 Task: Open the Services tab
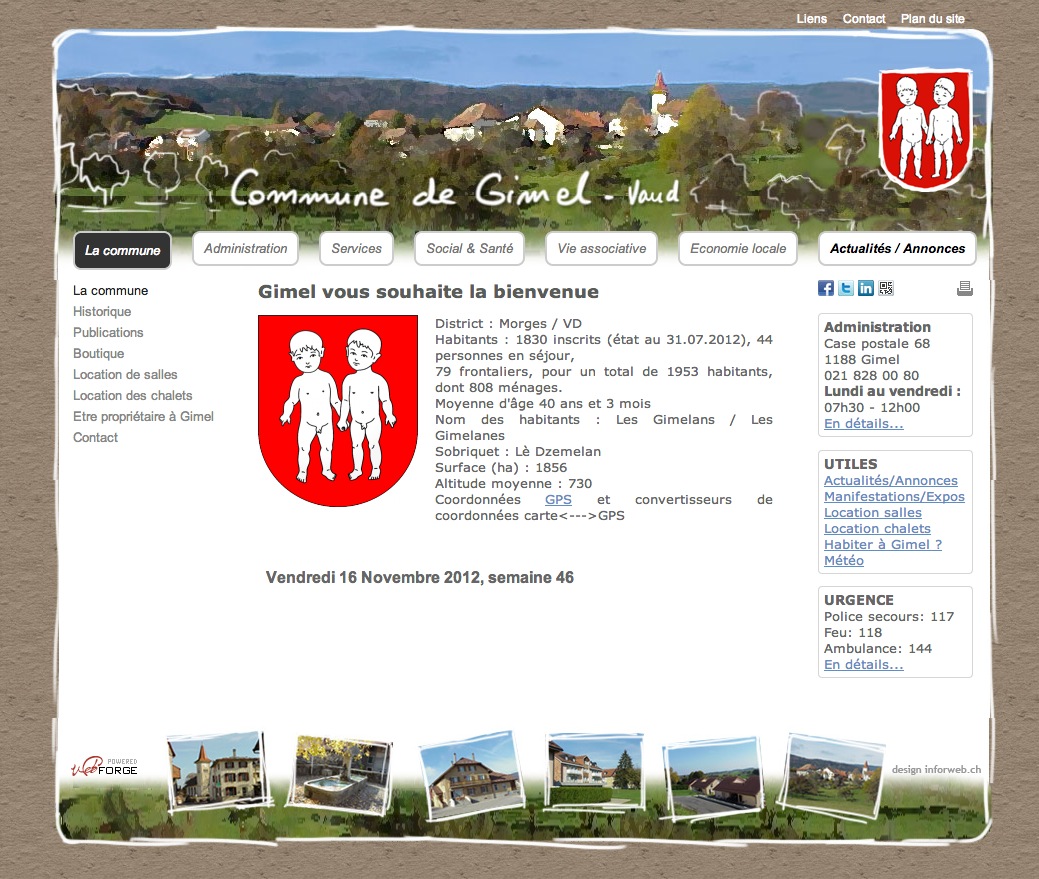click(356, 248)
